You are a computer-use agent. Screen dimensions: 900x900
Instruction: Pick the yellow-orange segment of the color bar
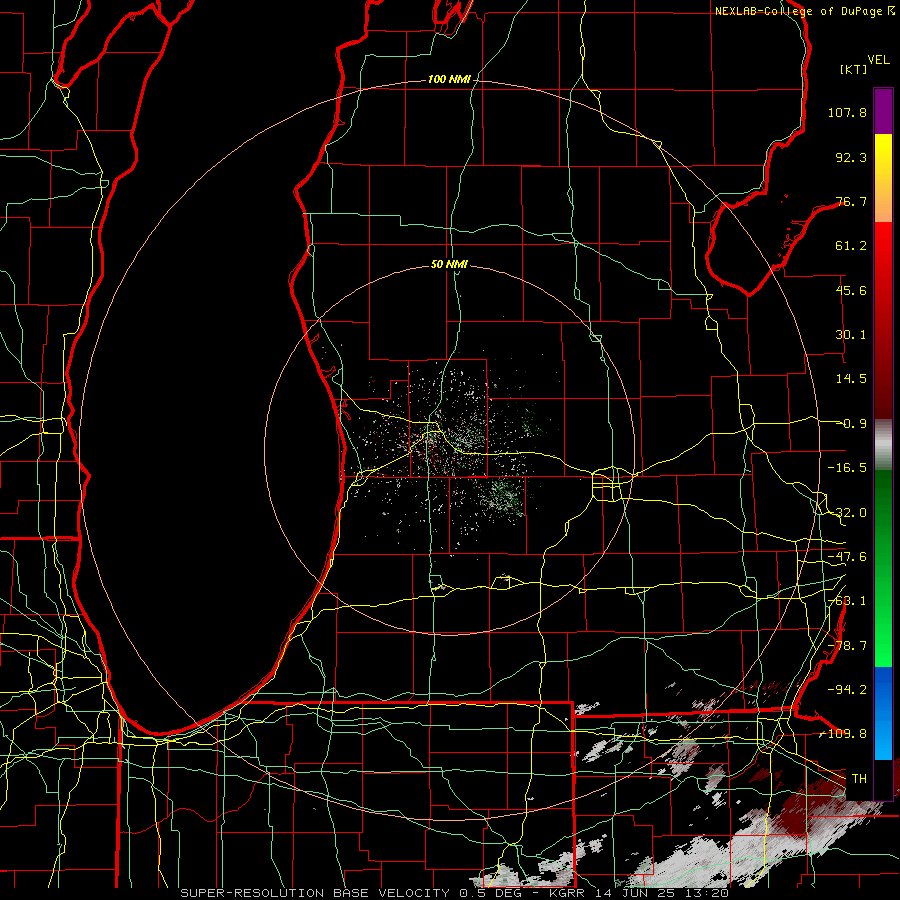(883, 179)
